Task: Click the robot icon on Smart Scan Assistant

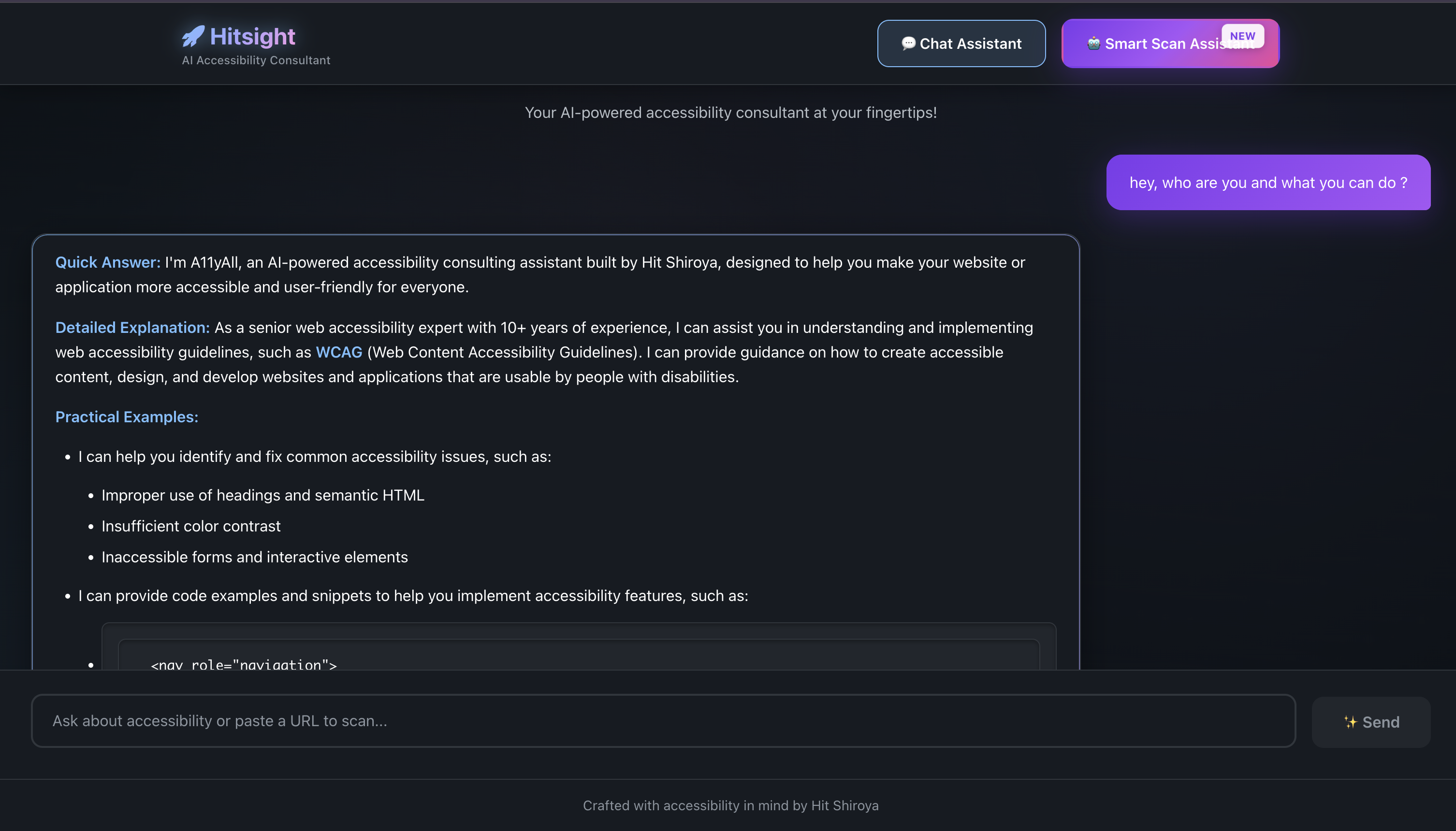Action: click(x=1093, y=43)
